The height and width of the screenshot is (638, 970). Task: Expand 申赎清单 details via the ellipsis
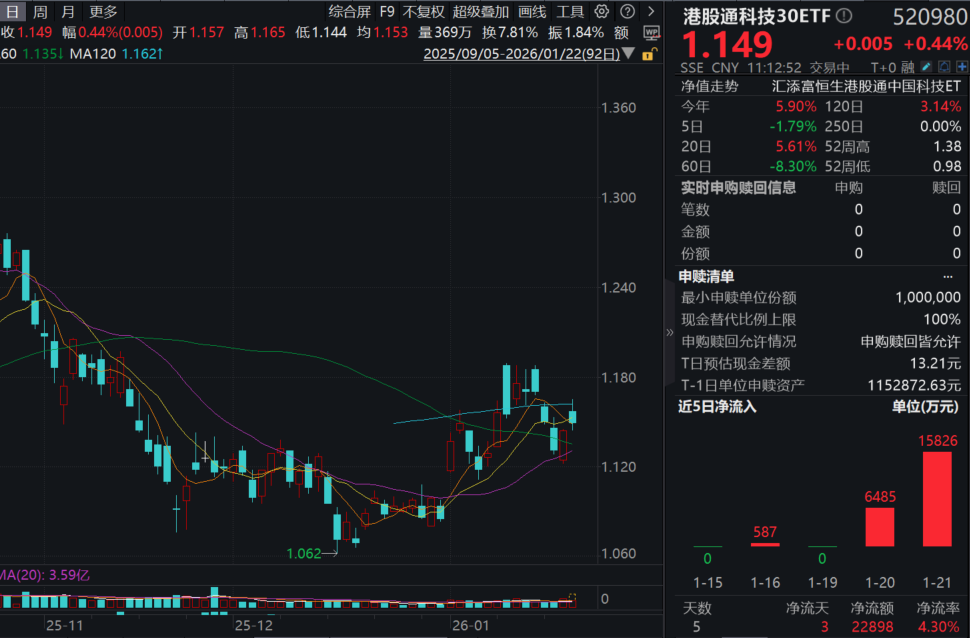[x=948, y=276]
